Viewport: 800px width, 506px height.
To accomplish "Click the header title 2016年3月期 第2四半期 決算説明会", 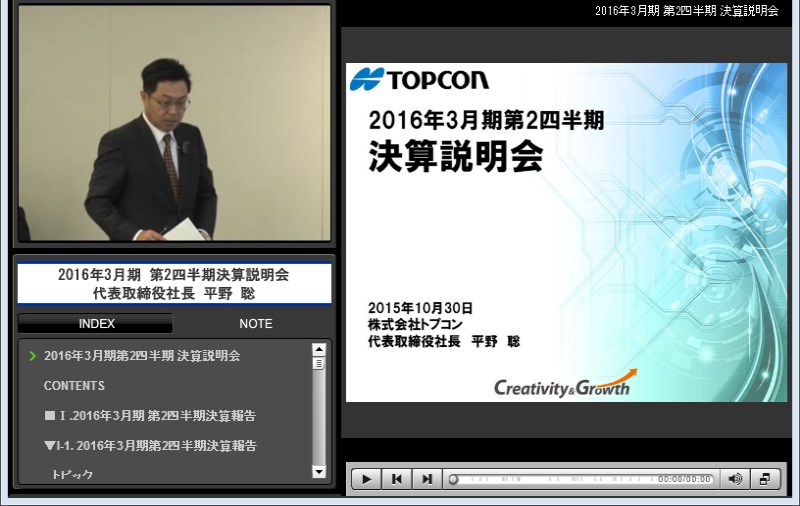I will (687, 11).
